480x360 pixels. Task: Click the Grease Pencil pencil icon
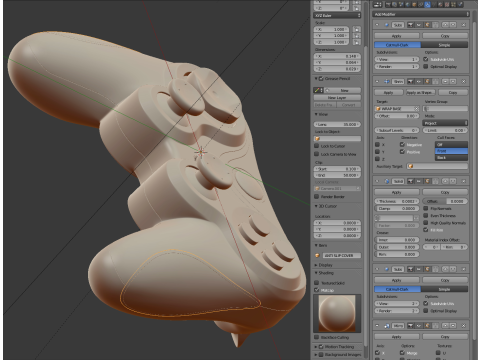(x=318, y=90)
